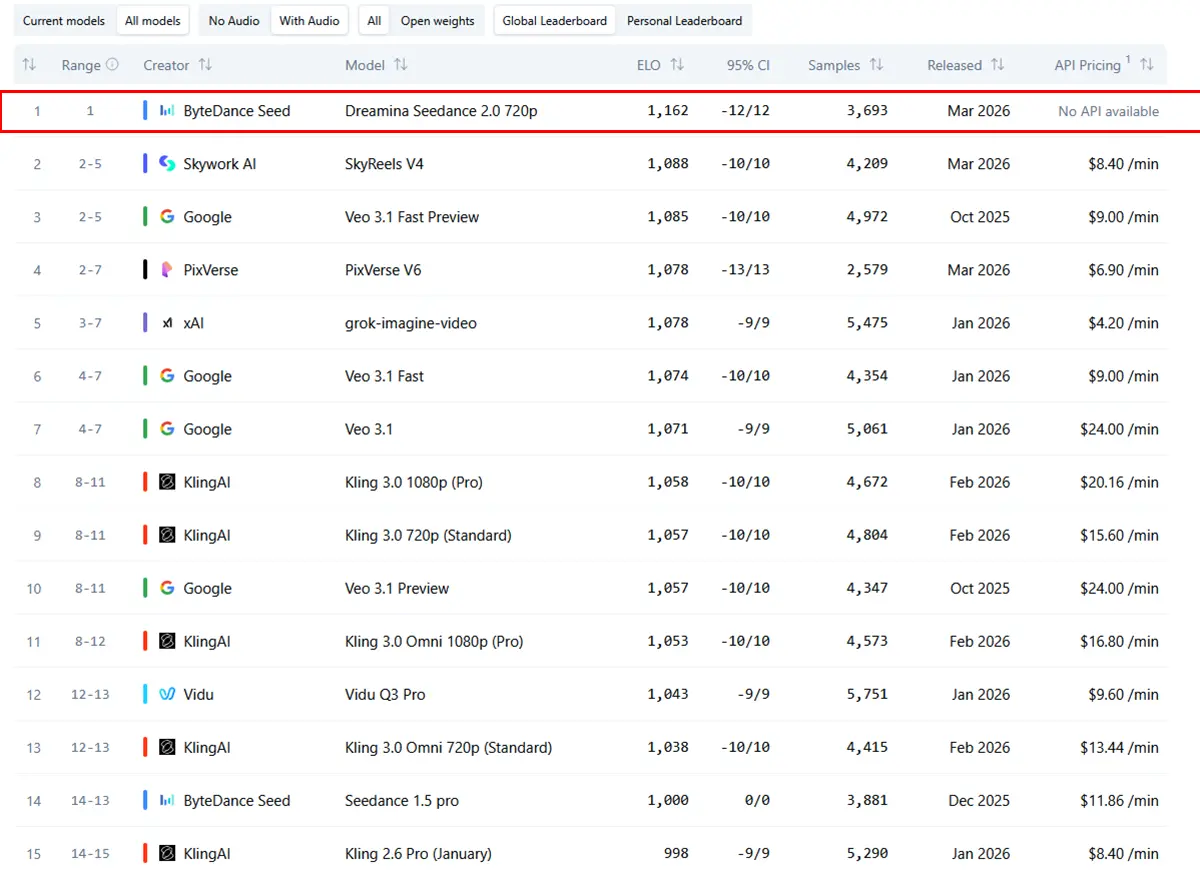
Task: Open the grok-imagine-video model entry
Action: [410, 323]
